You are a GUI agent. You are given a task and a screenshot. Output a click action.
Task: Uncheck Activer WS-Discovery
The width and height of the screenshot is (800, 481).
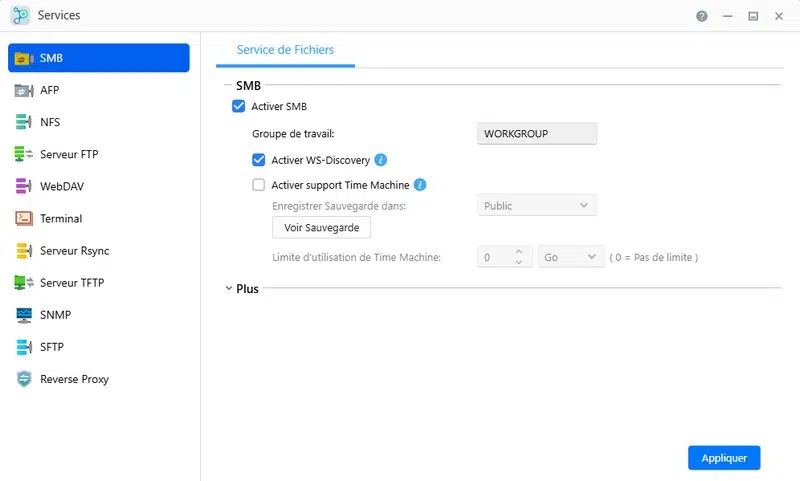click(x=258, y=160)
